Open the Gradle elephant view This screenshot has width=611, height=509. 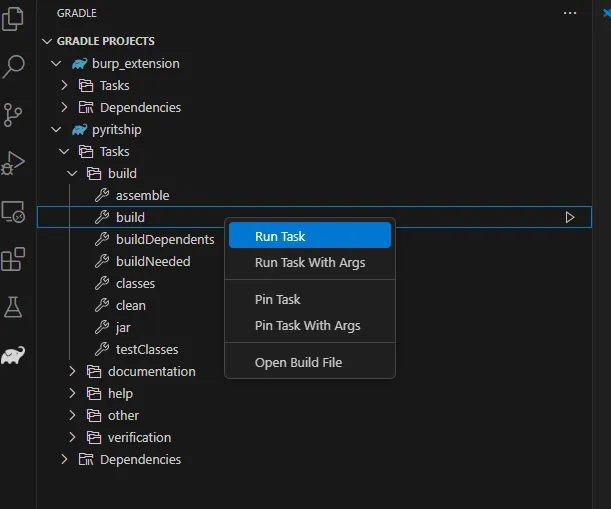[13, 355]
